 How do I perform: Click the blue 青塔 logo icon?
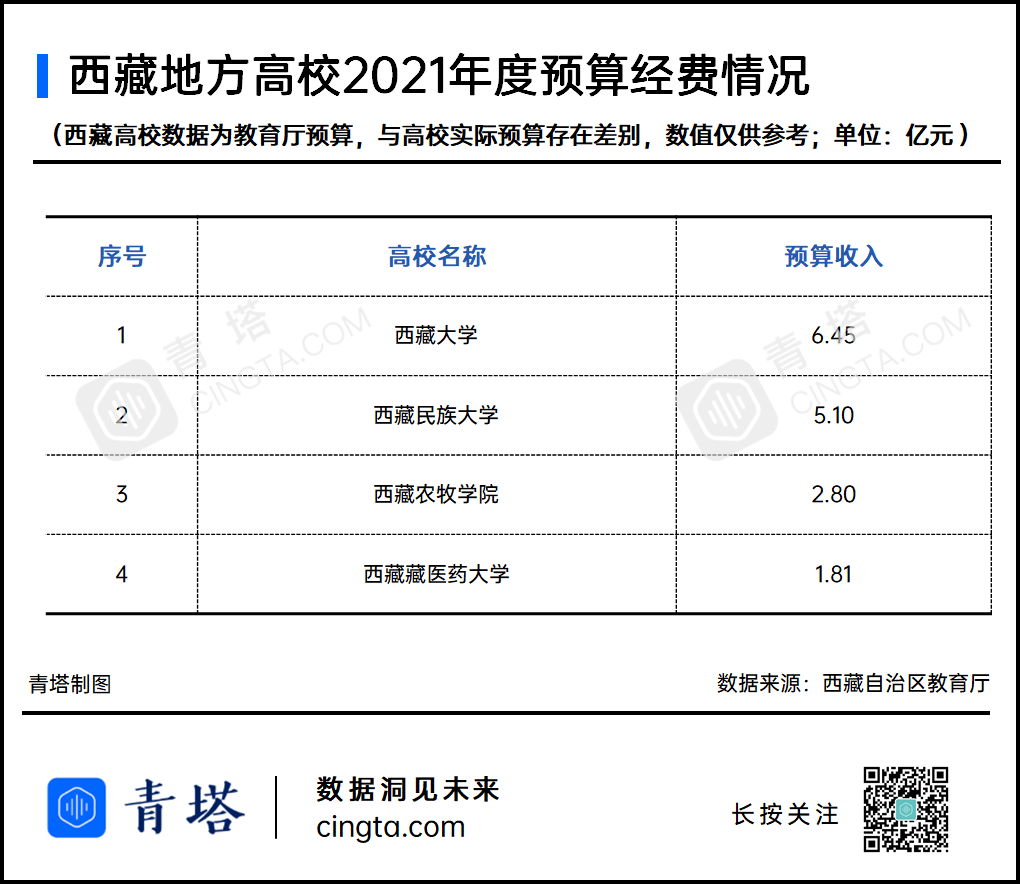click(x=76, y=807)
